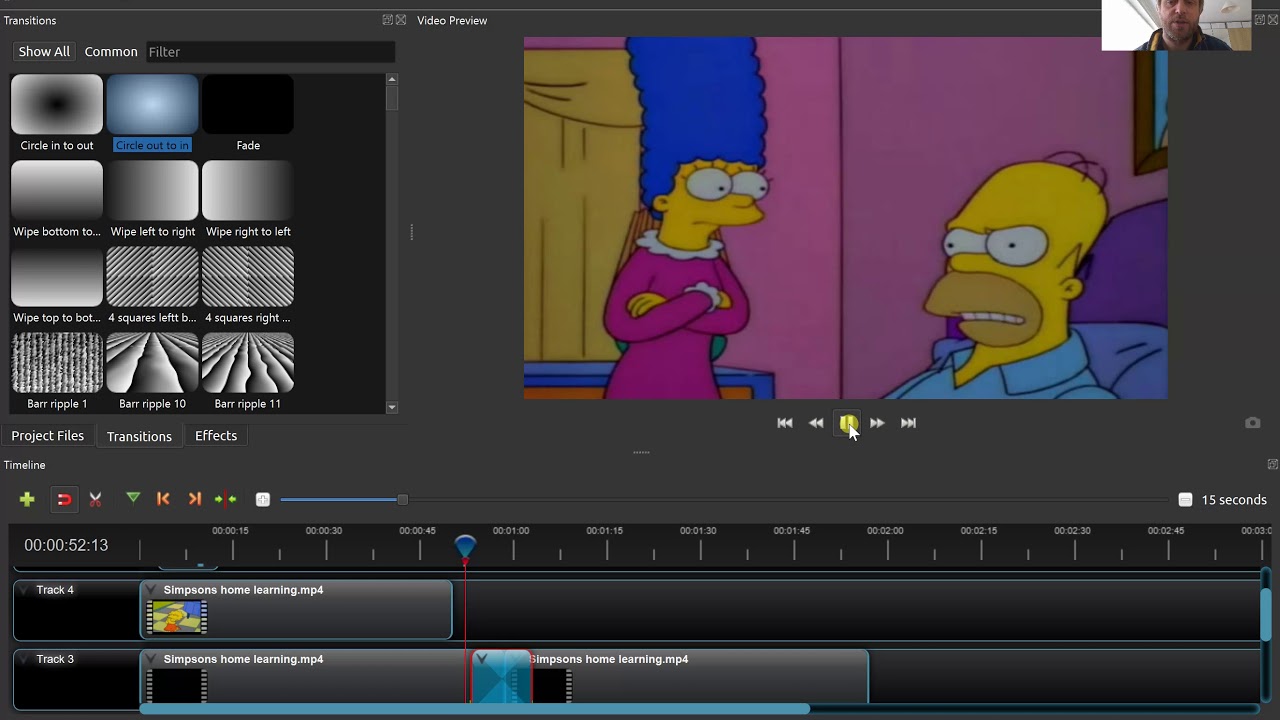Select the Wipe right to left transition
This screenshot has height=720, width=1280.
pos(248,199)
